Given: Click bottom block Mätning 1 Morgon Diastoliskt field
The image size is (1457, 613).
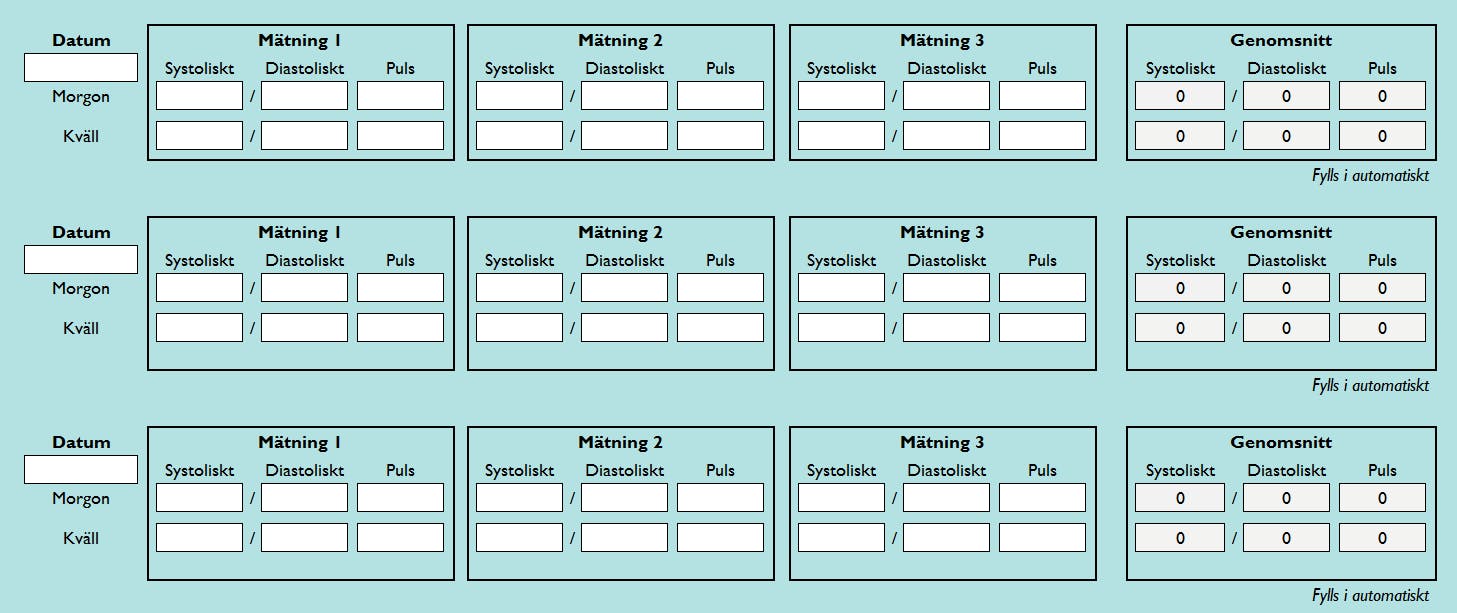Looking at the screenshot, I should [304, 498].
